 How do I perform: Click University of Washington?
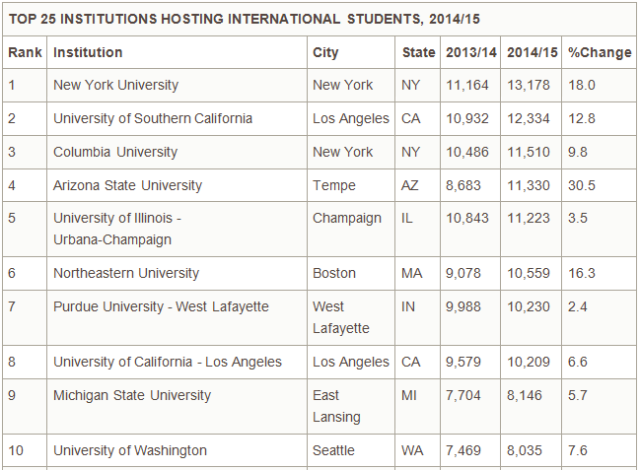point(130,451)
